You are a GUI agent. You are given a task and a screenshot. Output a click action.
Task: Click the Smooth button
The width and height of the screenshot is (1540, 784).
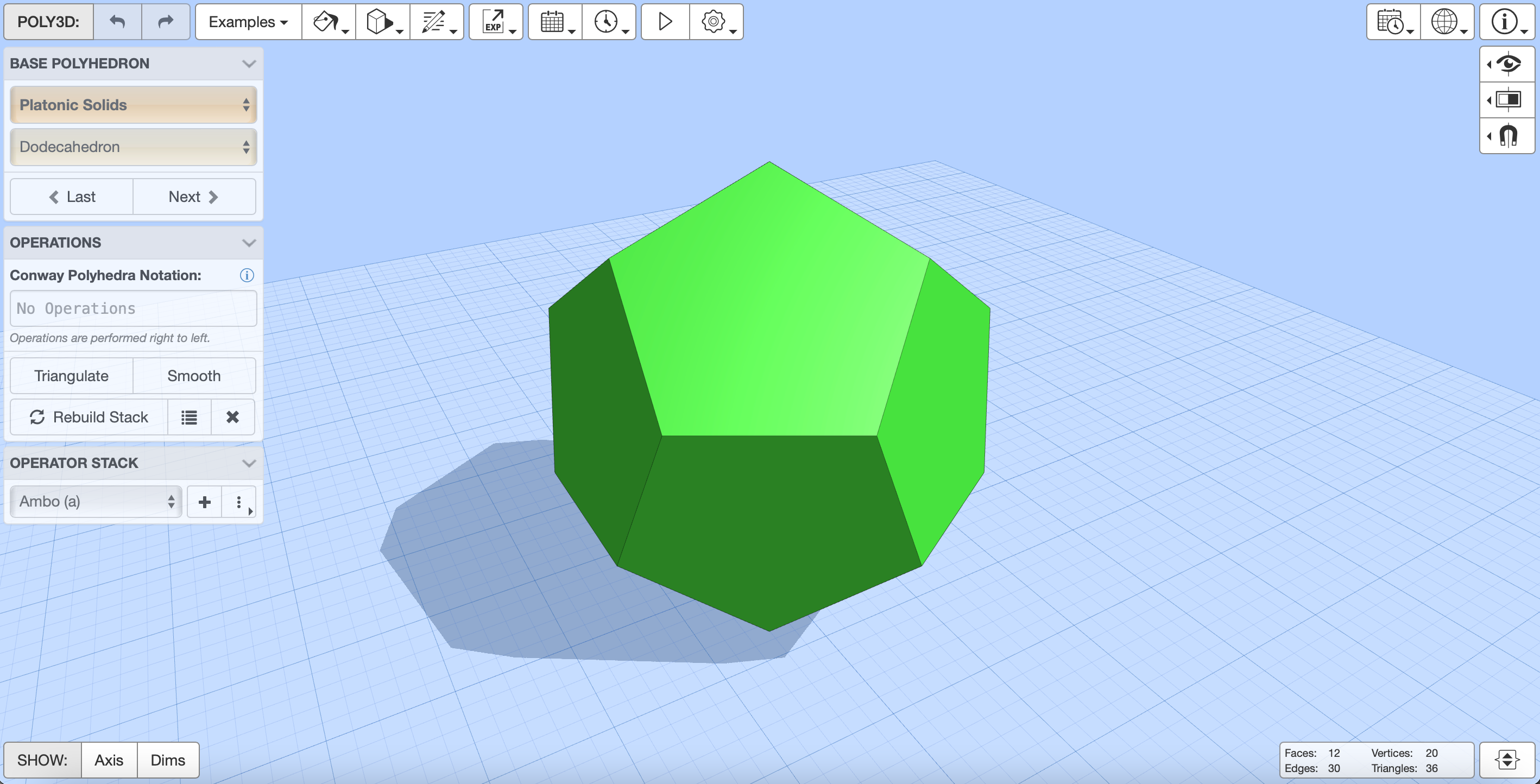pyautogui.click(x=194, y=376)
